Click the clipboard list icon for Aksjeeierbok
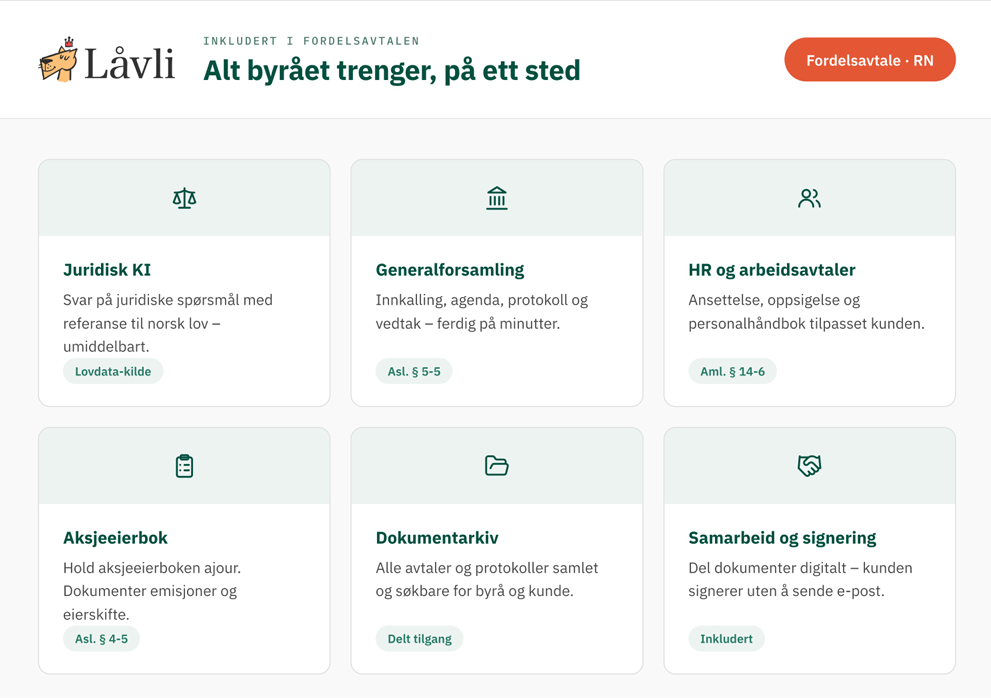 coord(184,466)
